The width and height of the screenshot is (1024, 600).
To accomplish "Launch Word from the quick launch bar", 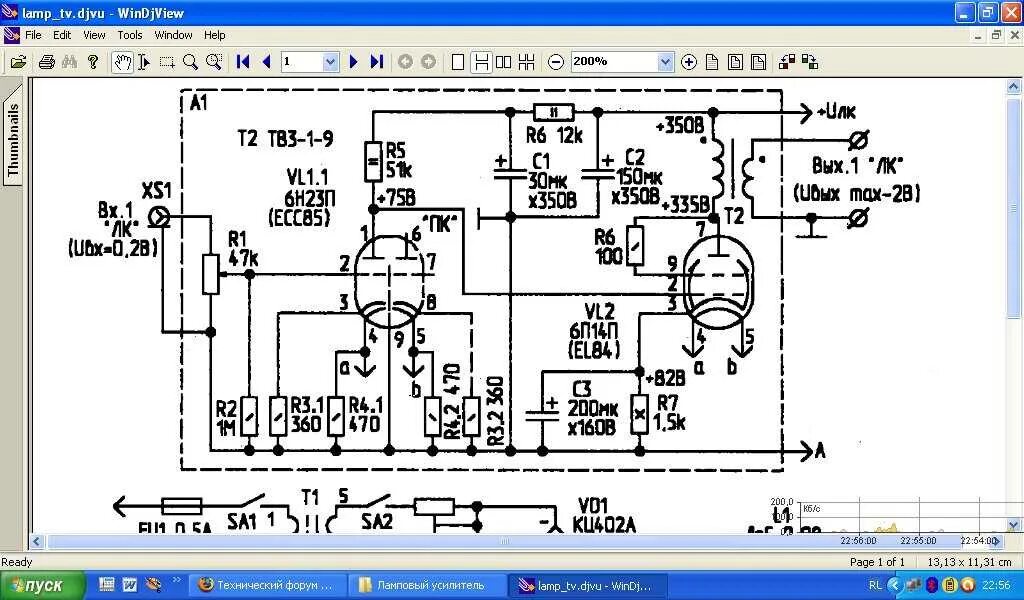I will (129, 585).
